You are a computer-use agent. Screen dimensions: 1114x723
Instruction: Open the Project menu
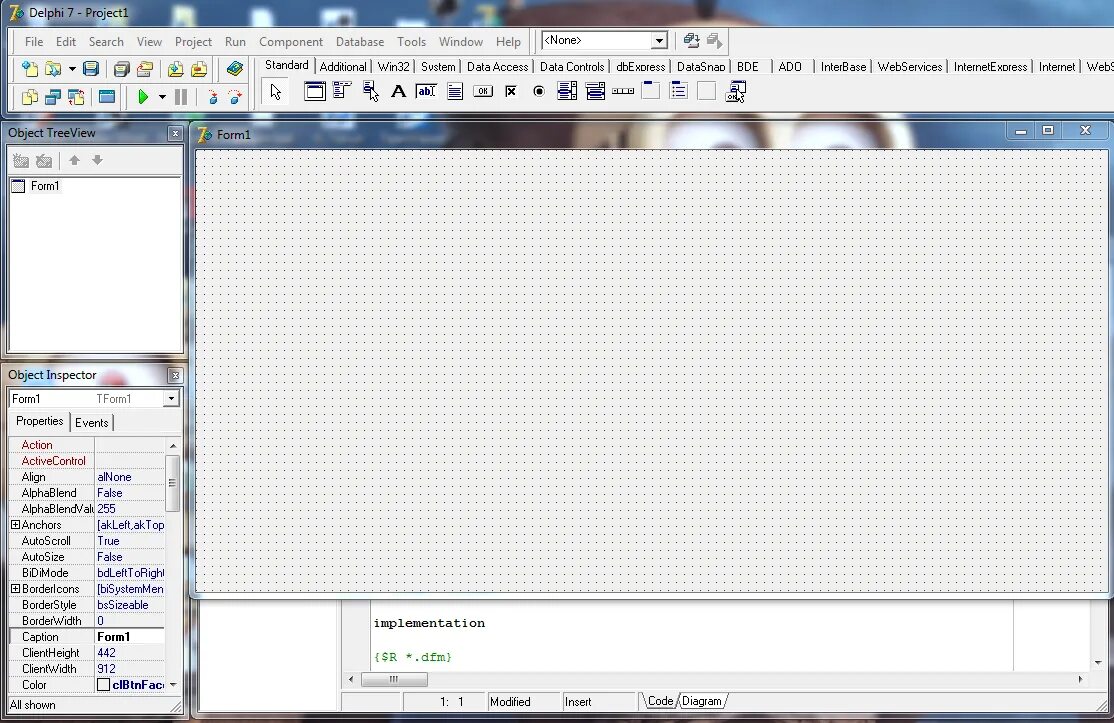point(193,42)
